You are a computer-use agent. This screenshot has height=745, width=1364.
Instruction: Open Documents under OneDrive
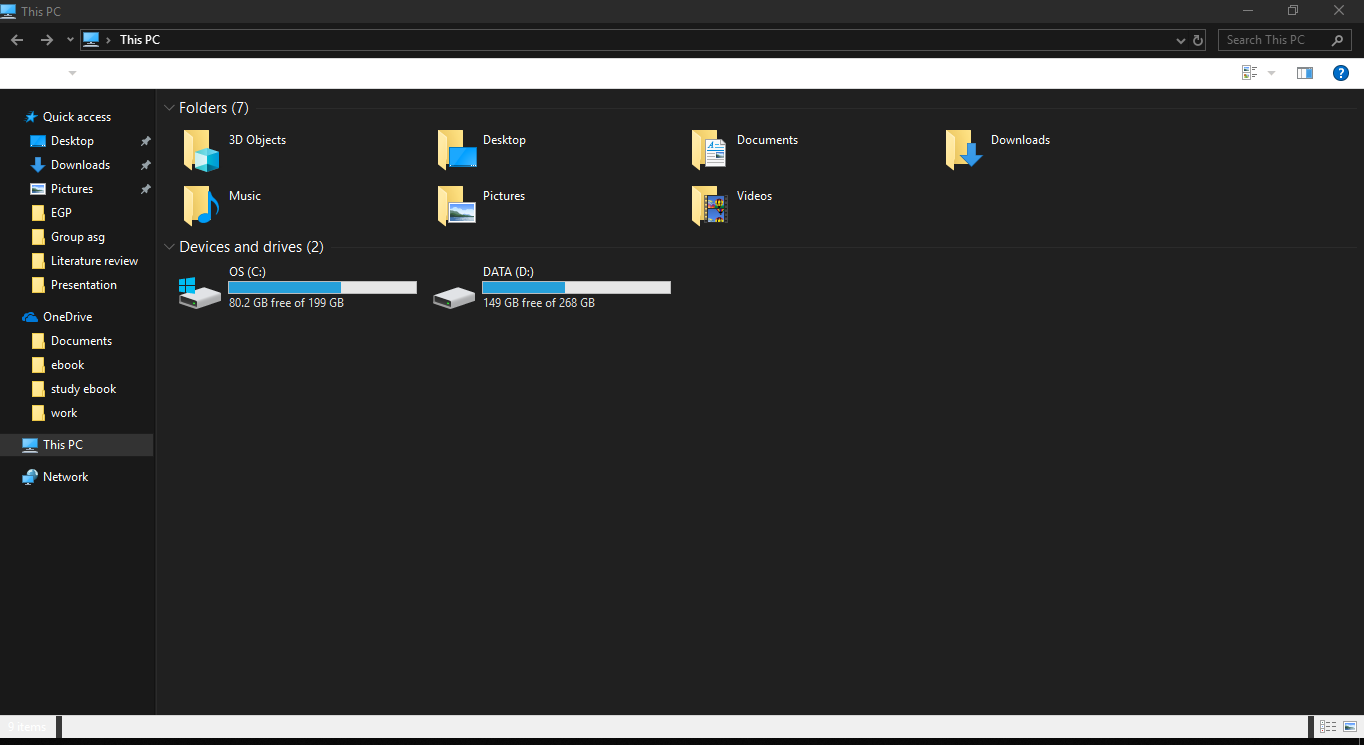pos(81,341)
